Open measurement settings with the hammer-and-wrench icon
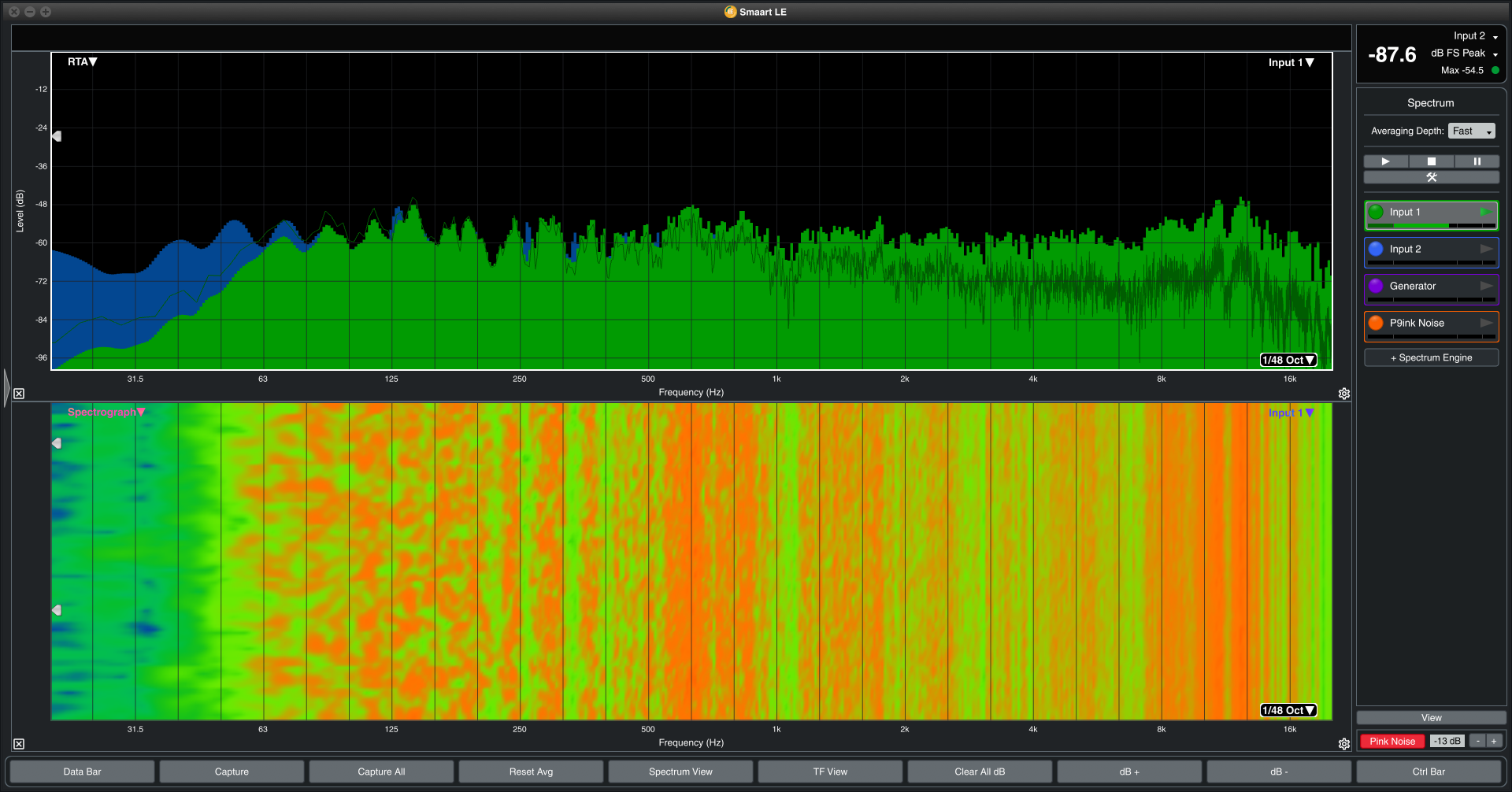1512x792 pixels. click(1432, 177)
